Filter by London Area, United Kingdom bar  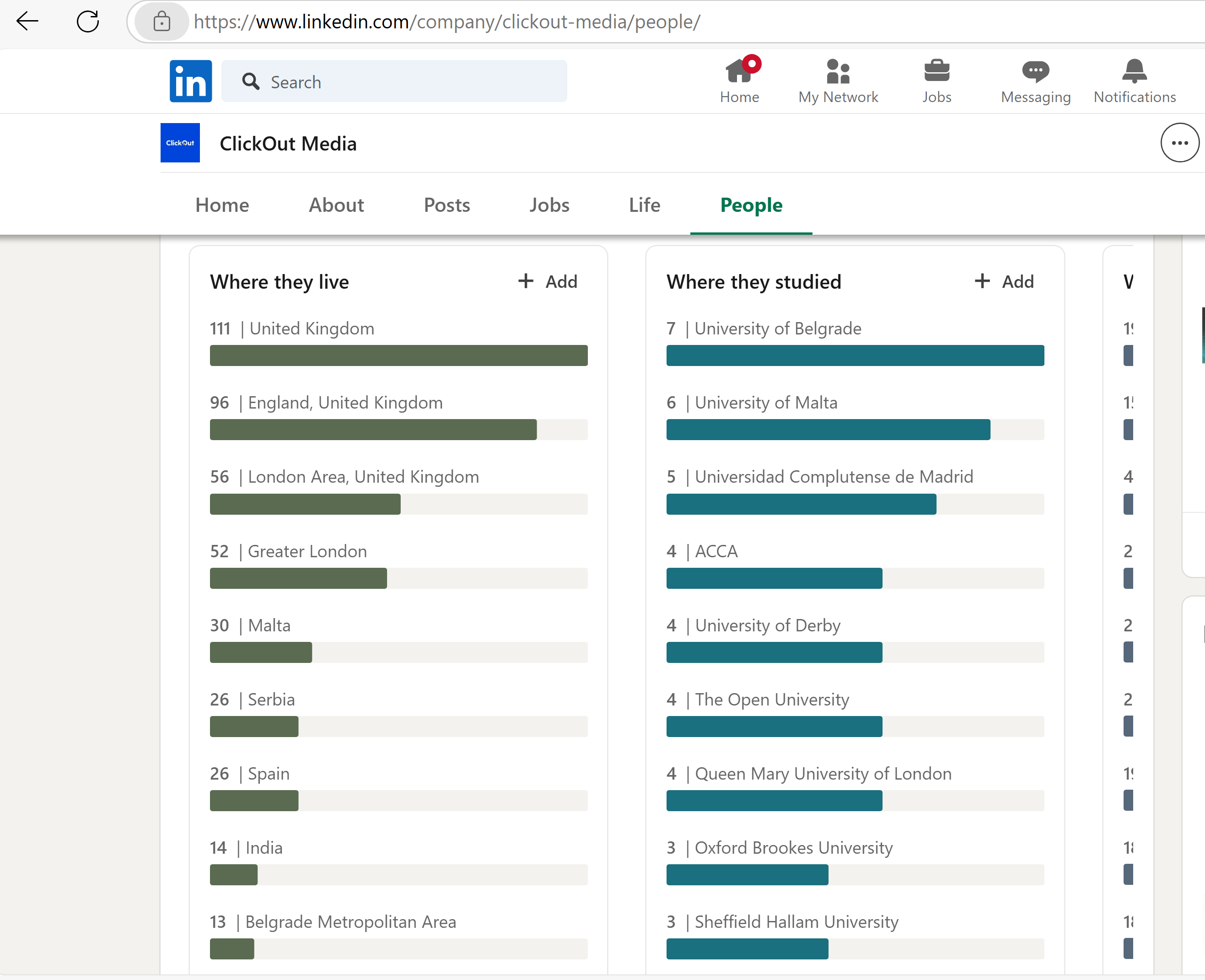[398, 504]
